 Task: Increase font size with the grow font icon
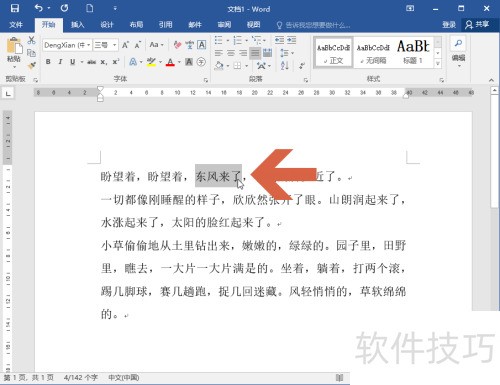coord(125,45)
